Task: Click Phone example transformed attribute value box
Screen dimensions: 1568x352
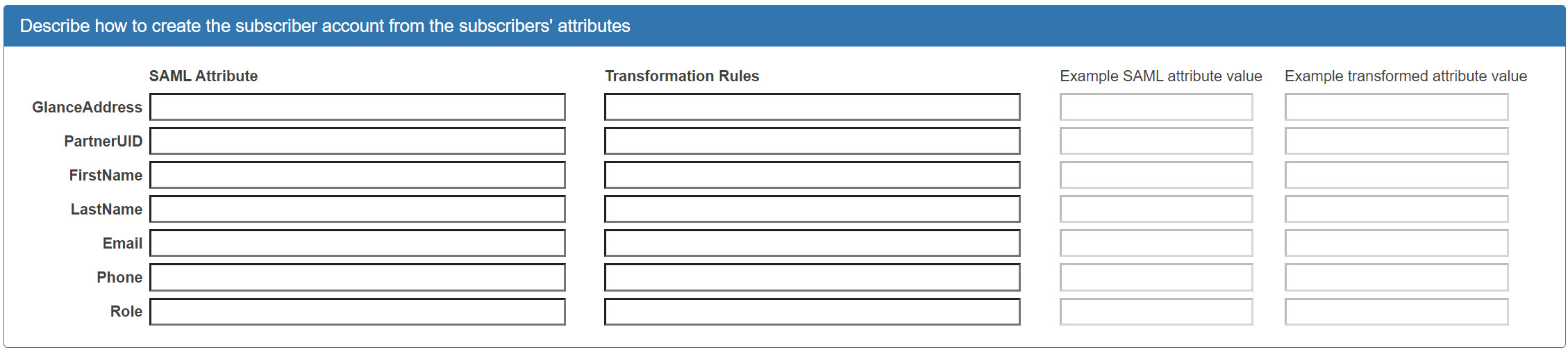Action: [1396, 277]
